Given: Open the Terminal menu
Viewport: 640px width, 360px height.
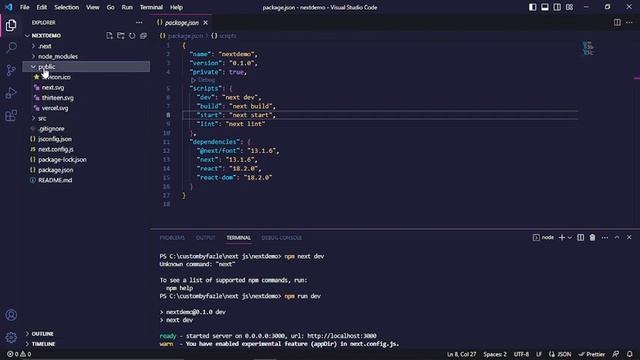Looking at the screenshot, I should pos(151,7).
